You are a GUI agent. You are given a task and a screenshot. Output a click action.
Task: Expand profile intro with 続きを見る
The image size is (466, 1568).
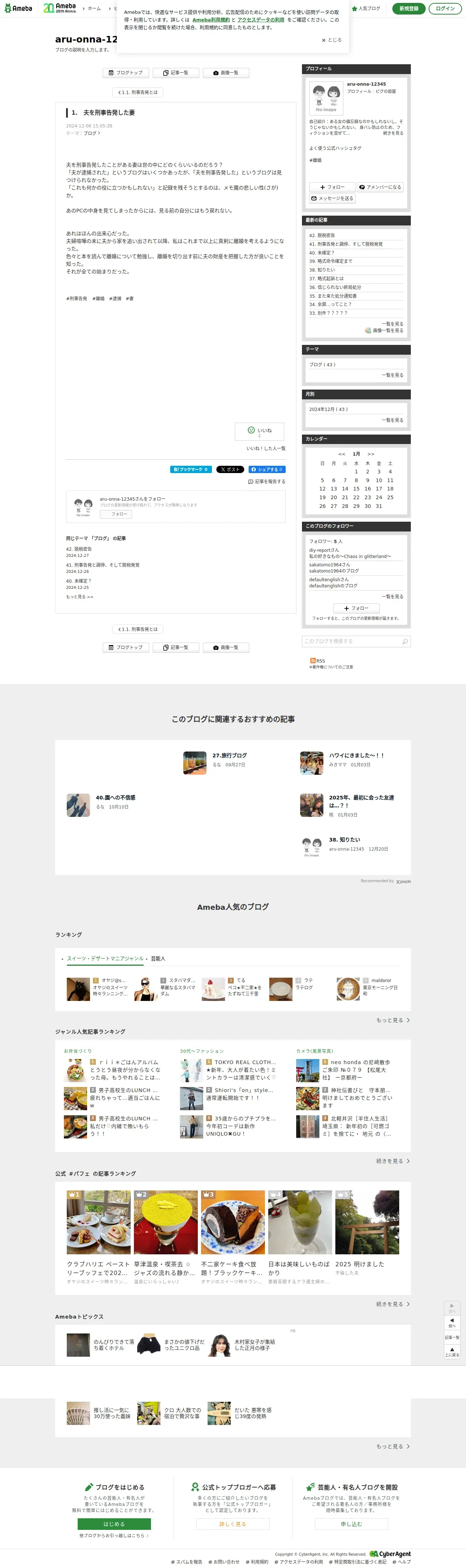pos(393,133)
